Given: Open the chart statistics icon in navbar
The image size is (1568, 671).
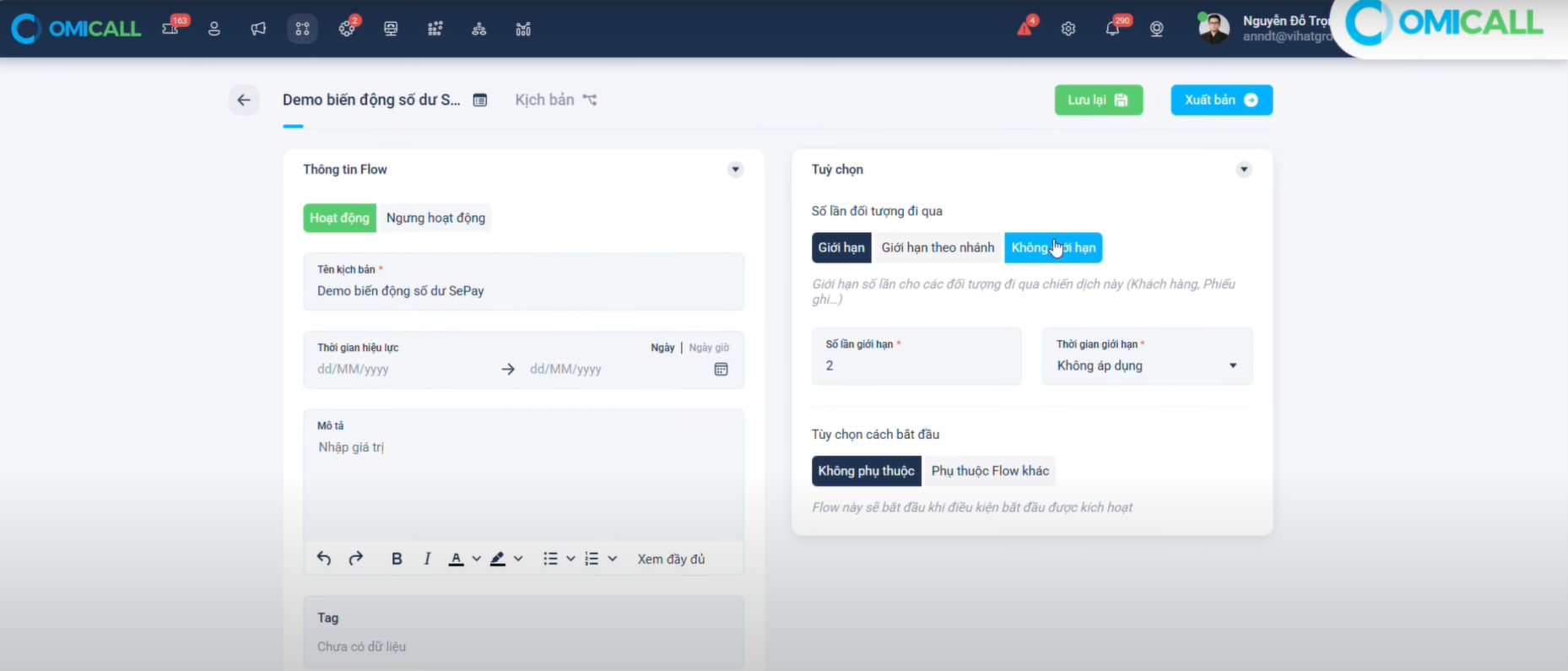Looking at the screenshot, I should (523, 29).
